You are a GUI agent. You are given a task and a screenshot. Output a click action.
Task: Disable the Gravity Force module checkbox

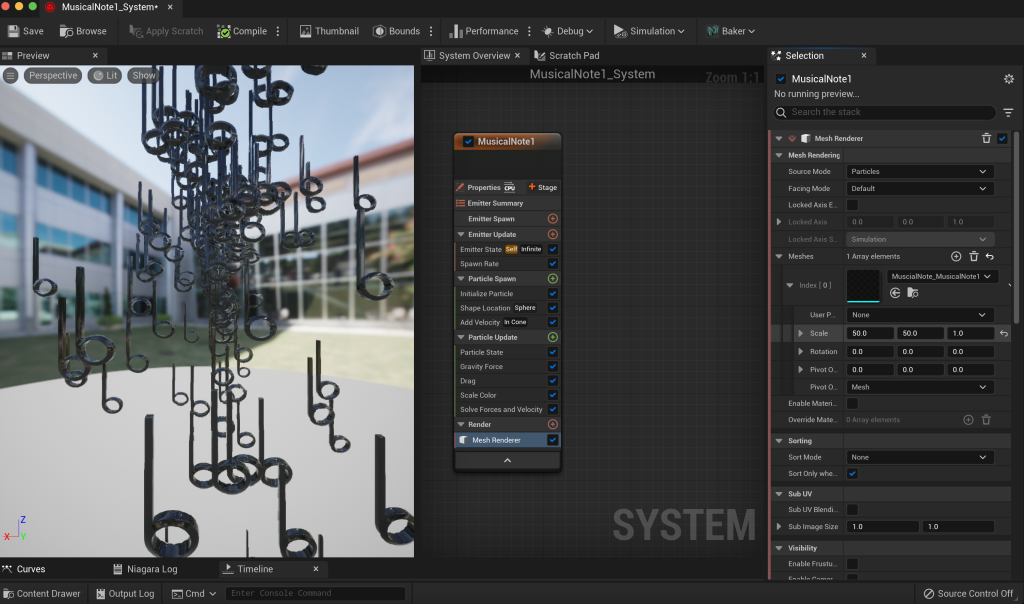pyautogui.click(x=552, y=367)
